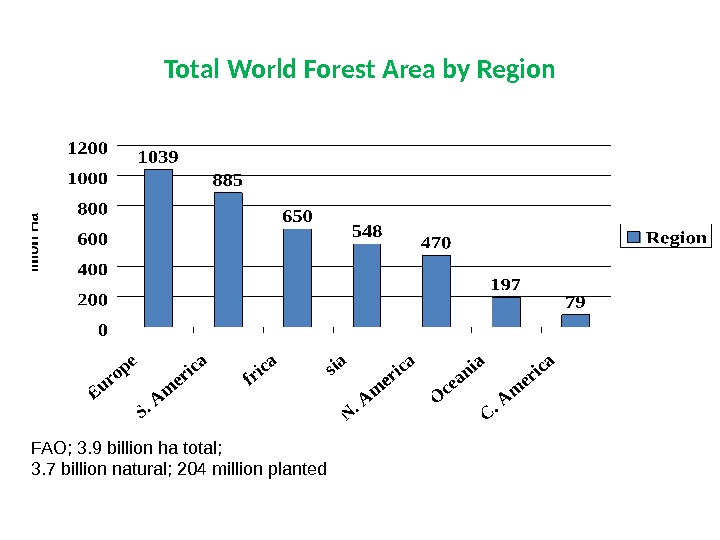Click the C. America bar labeled 79
The image size is (720, 540).
click(x=575, y=321)
